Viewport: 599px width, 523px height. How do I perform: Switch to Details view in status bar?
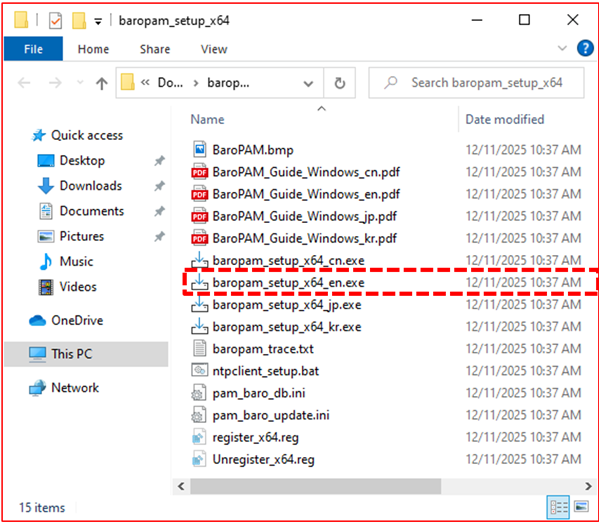(558, 507)
